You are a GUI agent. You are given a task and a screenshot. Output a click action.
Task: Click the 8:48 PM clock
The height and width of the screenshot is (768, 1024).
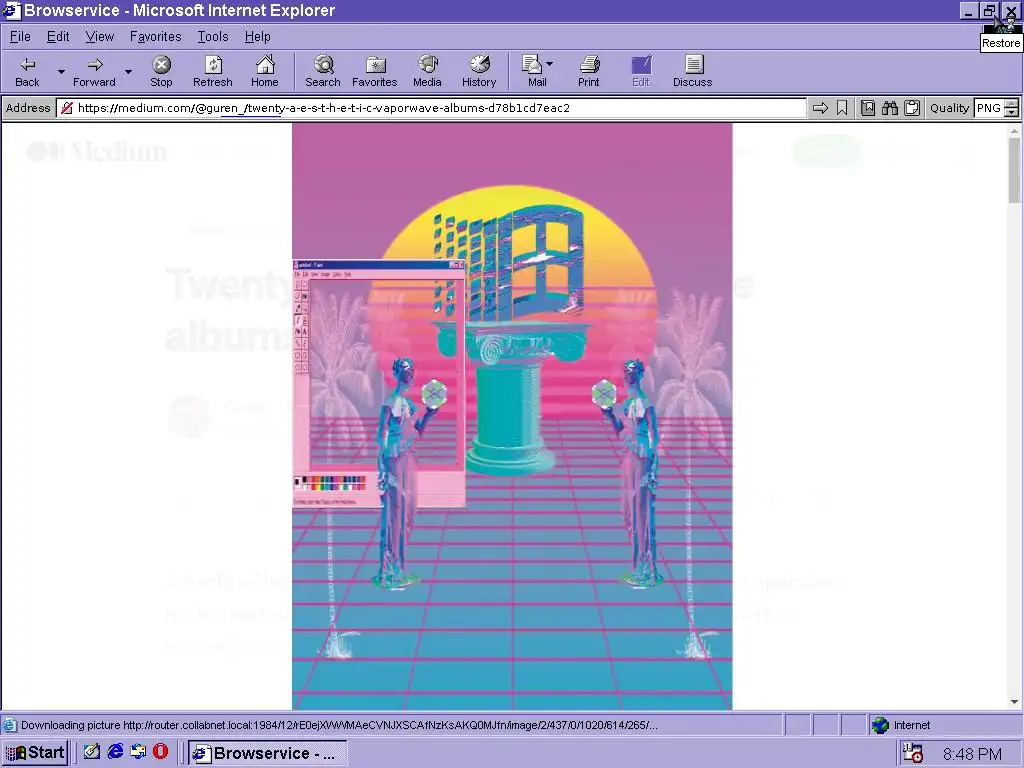coord(972,754)
